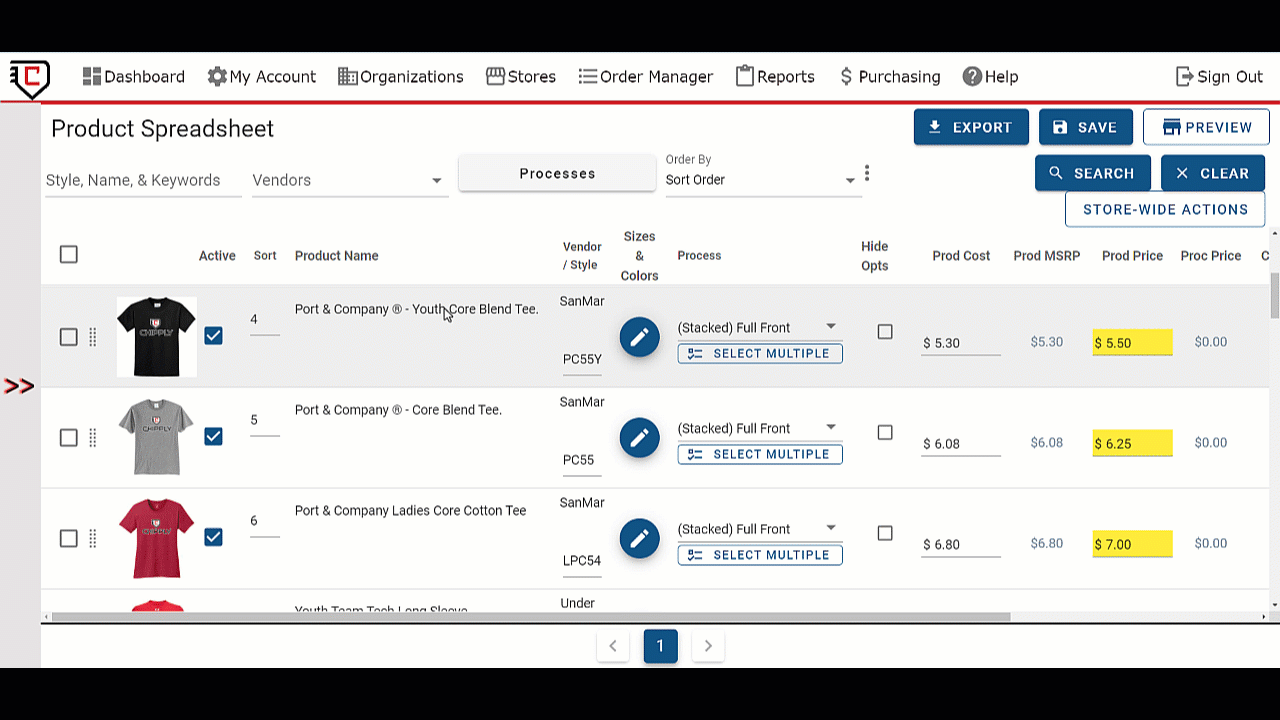Toggle Active for Ladies Core Cotton Tee
Screen dimensions: 1280x720
coord(213,537)
